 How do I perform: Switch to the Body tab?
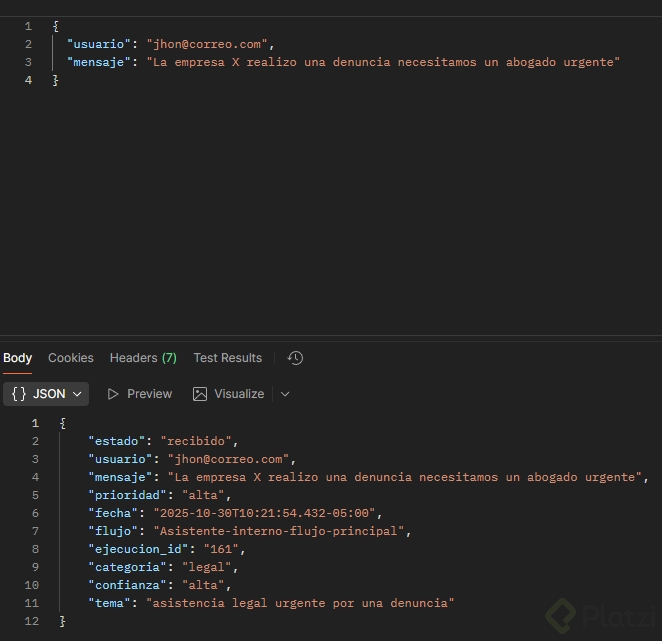17,358
